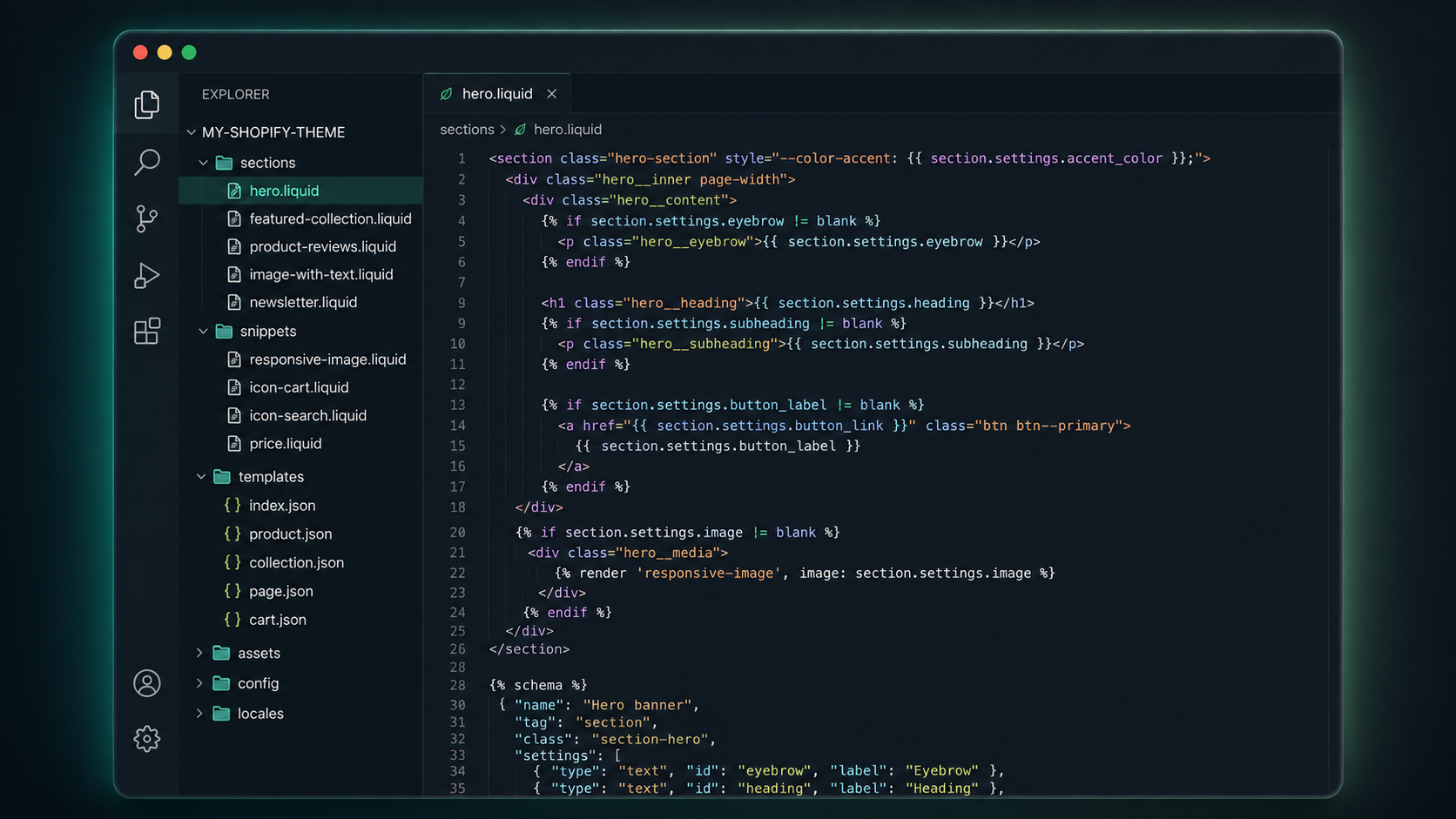Click the '</section>' closing tag line
This screenshot has width=1456, height=819.
click(529, 649)
